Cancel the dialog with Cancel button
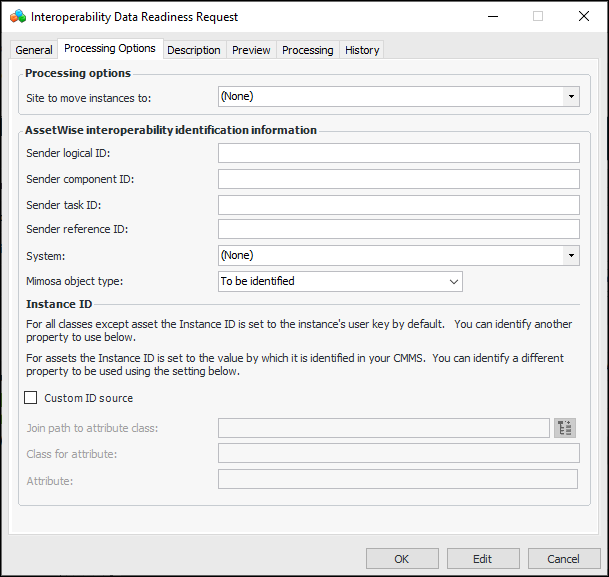Viewport: 609px width, 577px height. pos(564,559)
